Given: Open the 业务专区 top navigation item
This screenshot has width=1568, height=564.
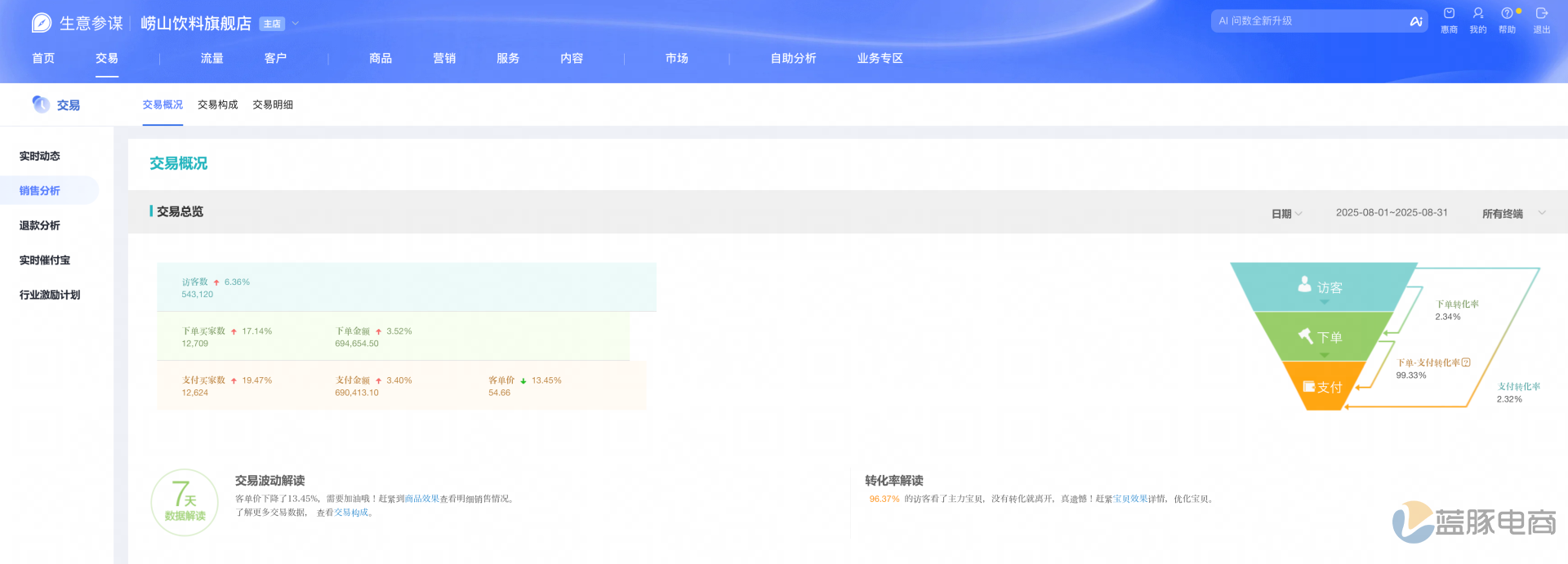Looking at the screenshot, I should (x=880, y=58).
